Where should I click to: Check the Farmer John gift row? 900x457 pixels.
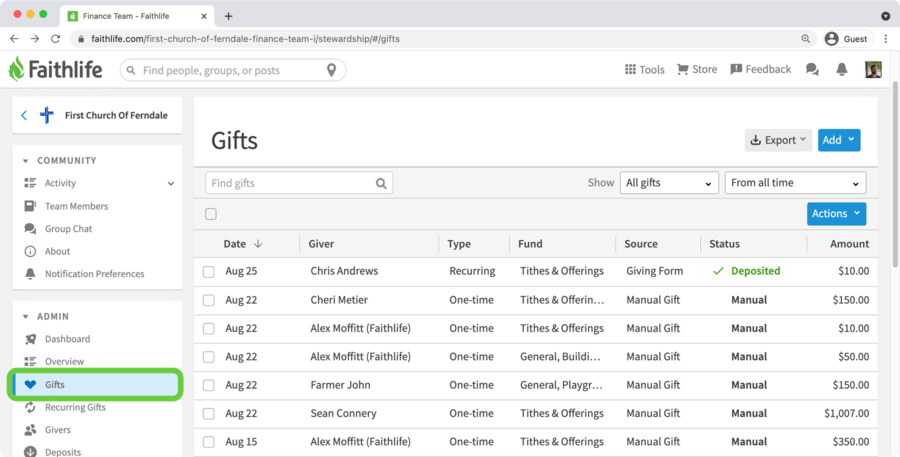click(x=209, y=385)
